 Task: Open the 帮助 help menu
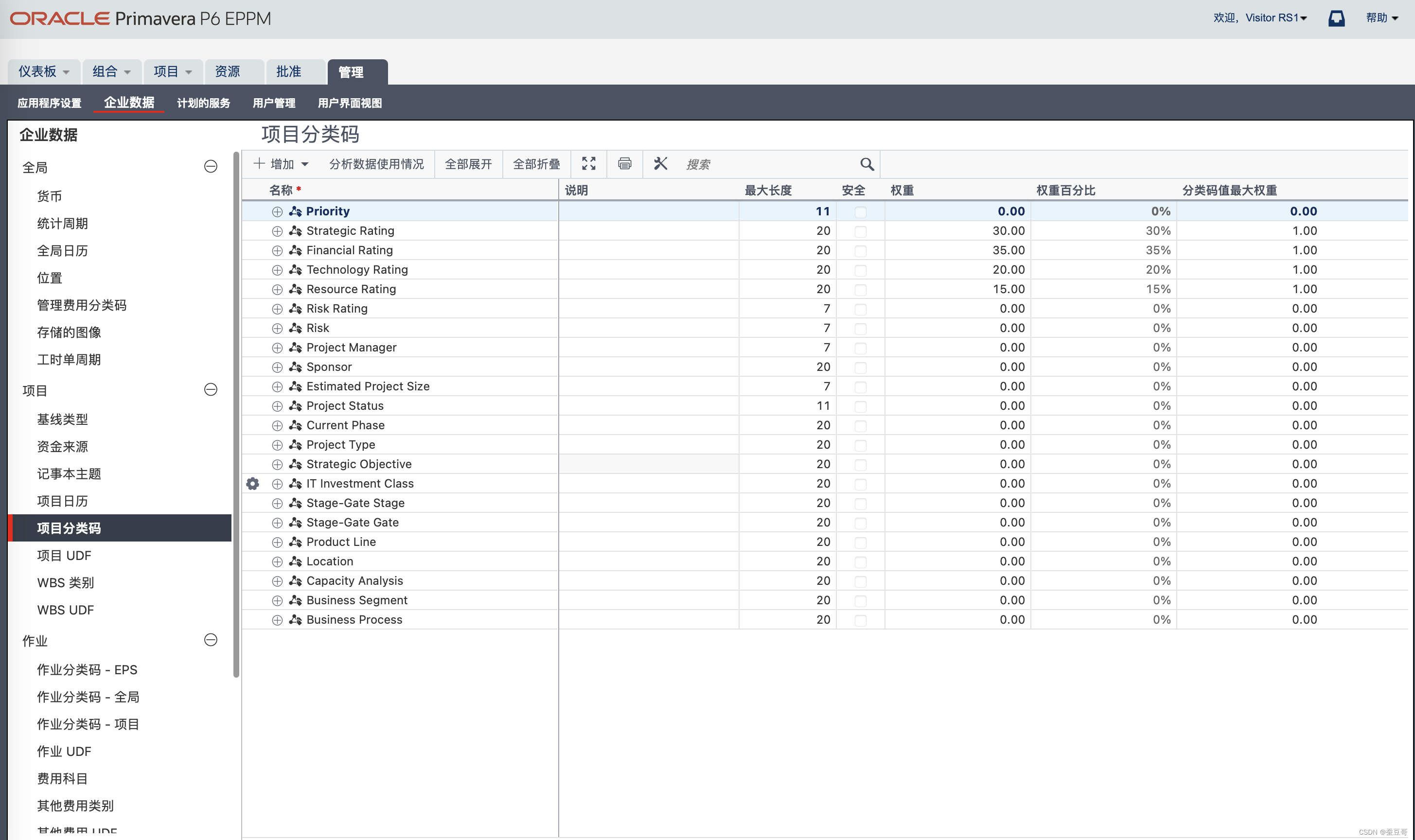(x=1382, y=18)
